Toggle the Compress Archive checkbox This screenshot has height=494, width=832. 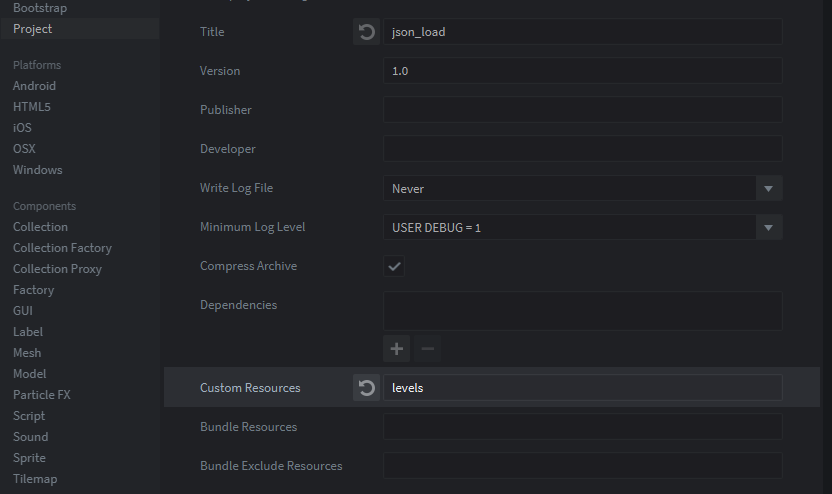pos(394,266)
